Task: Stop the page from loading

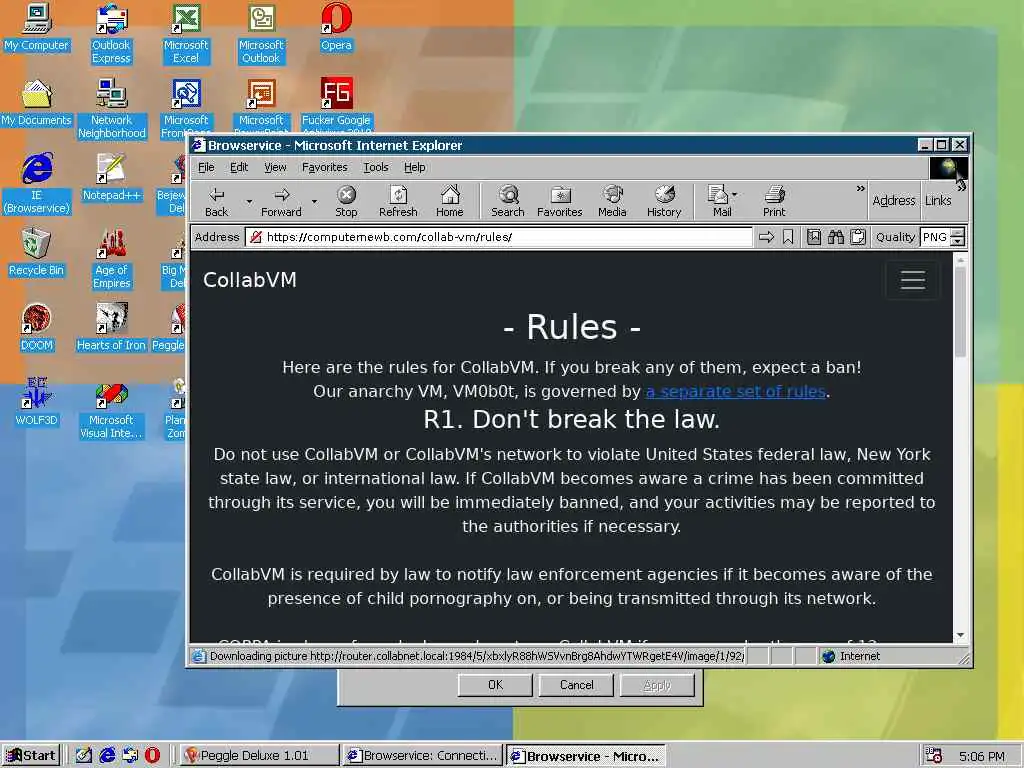Action: coord(346,201)
